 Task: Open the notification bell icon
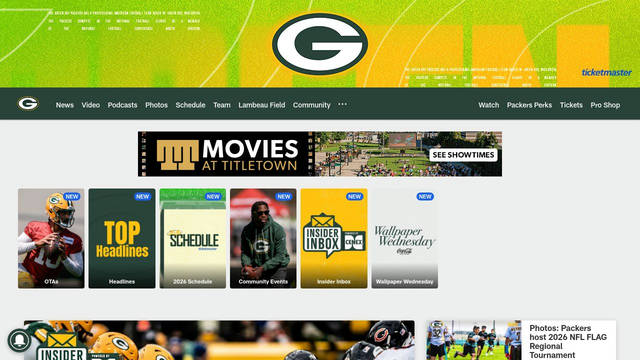[x=19, y=340]
